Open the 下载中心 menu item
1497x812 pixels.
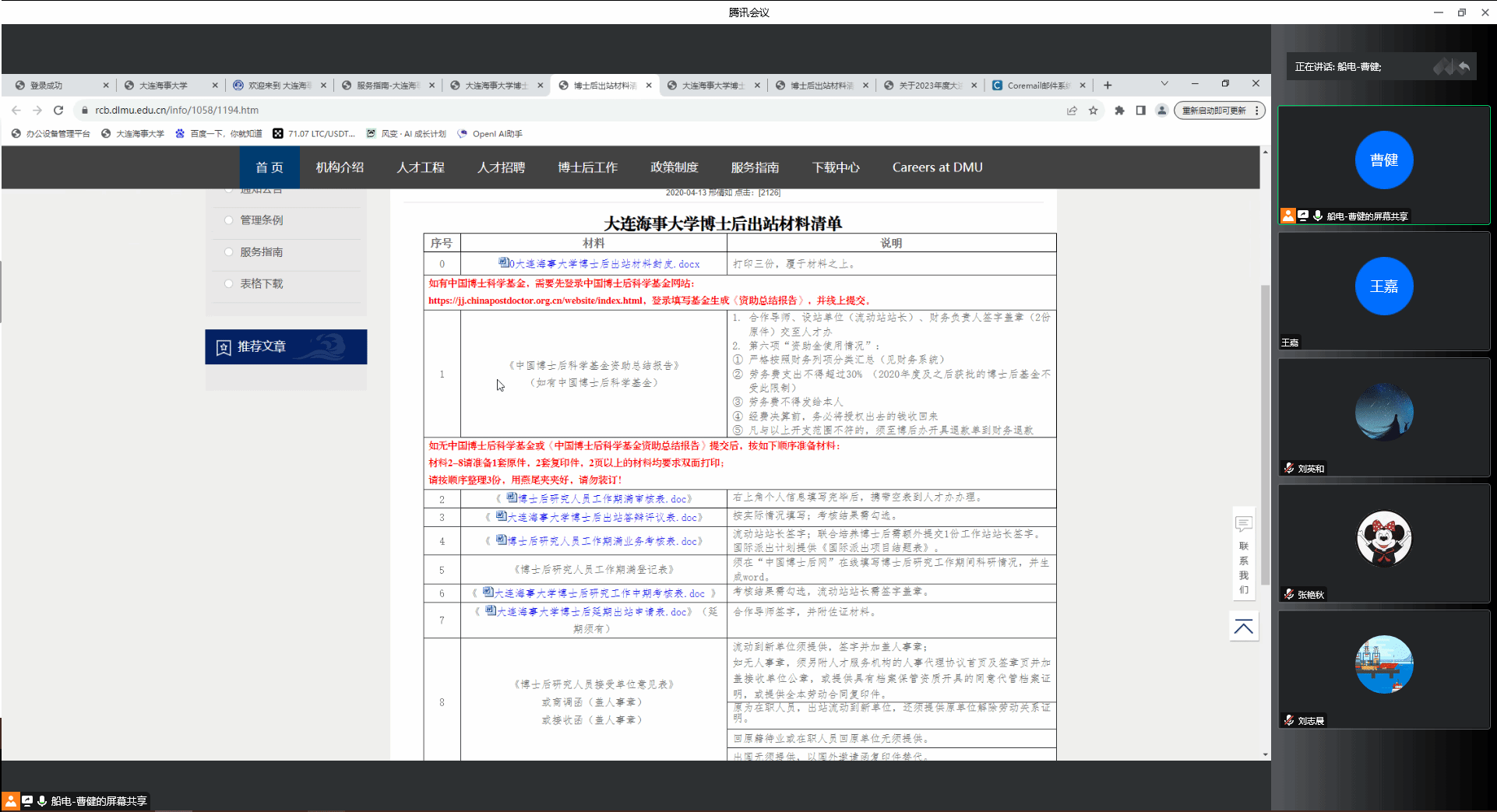835,167
